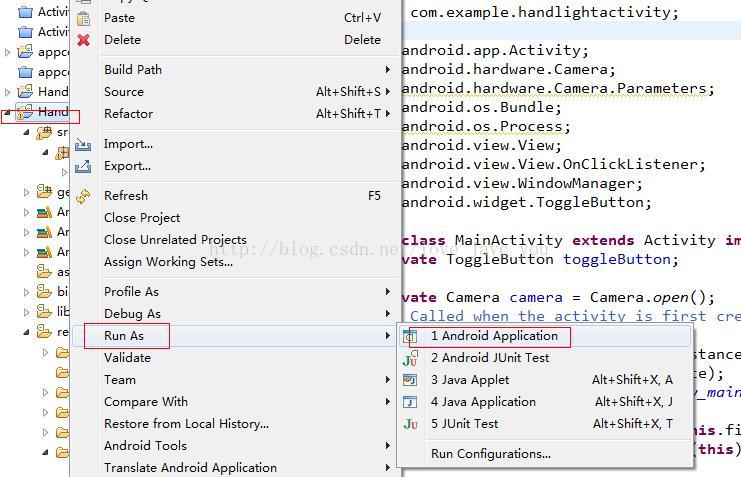This screenshot has height=477, width=741.
Task: Click the Android JUnit Test icon
Action: 410,358
